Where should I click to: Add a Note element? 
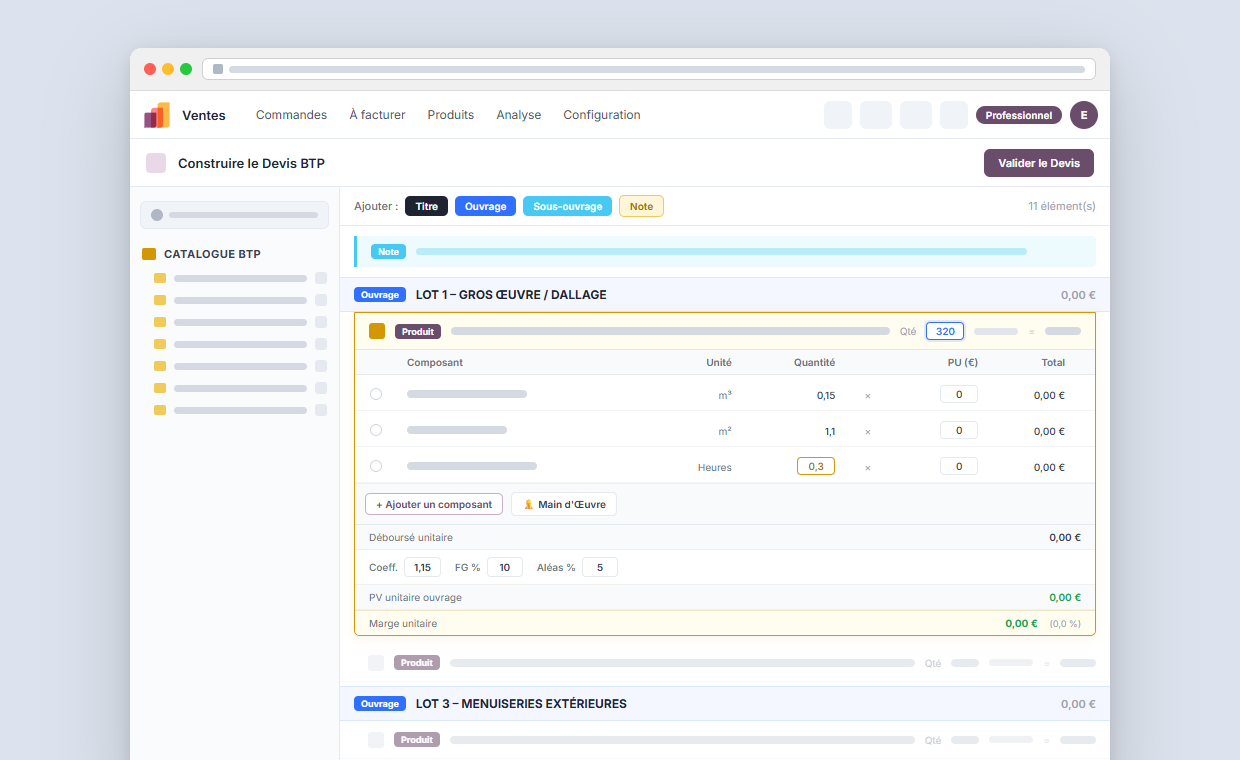641,206
